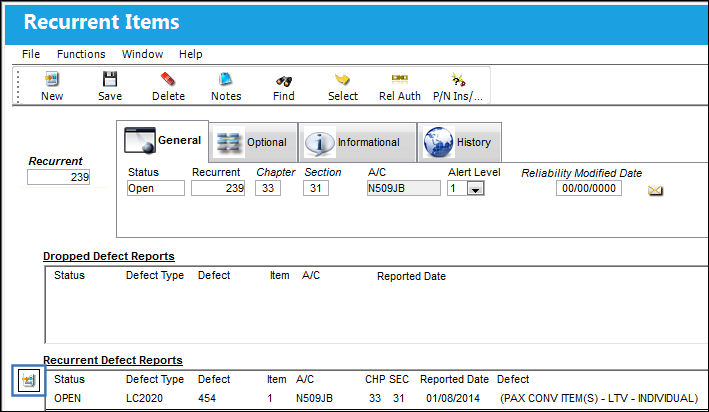Viewport: 709px width, 412px height.
Task: Click reported date 01/08/2014
Action: pyautogui.click(x=453, y=398)
